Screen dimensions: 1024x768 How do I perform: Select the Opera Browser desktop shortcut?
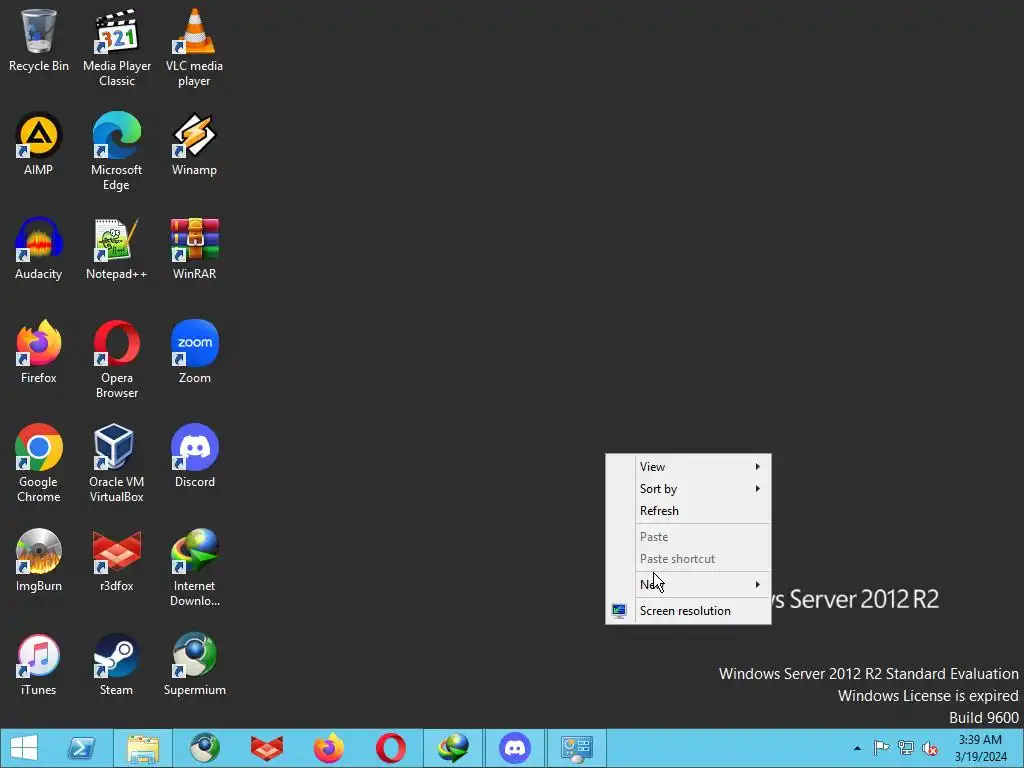click(116, 359)
